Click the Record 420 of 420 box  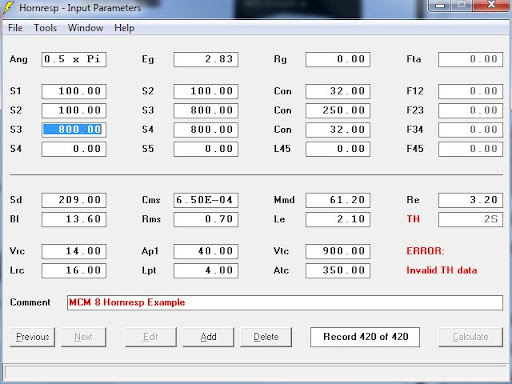pyautogui.click(x=365, y=337)
